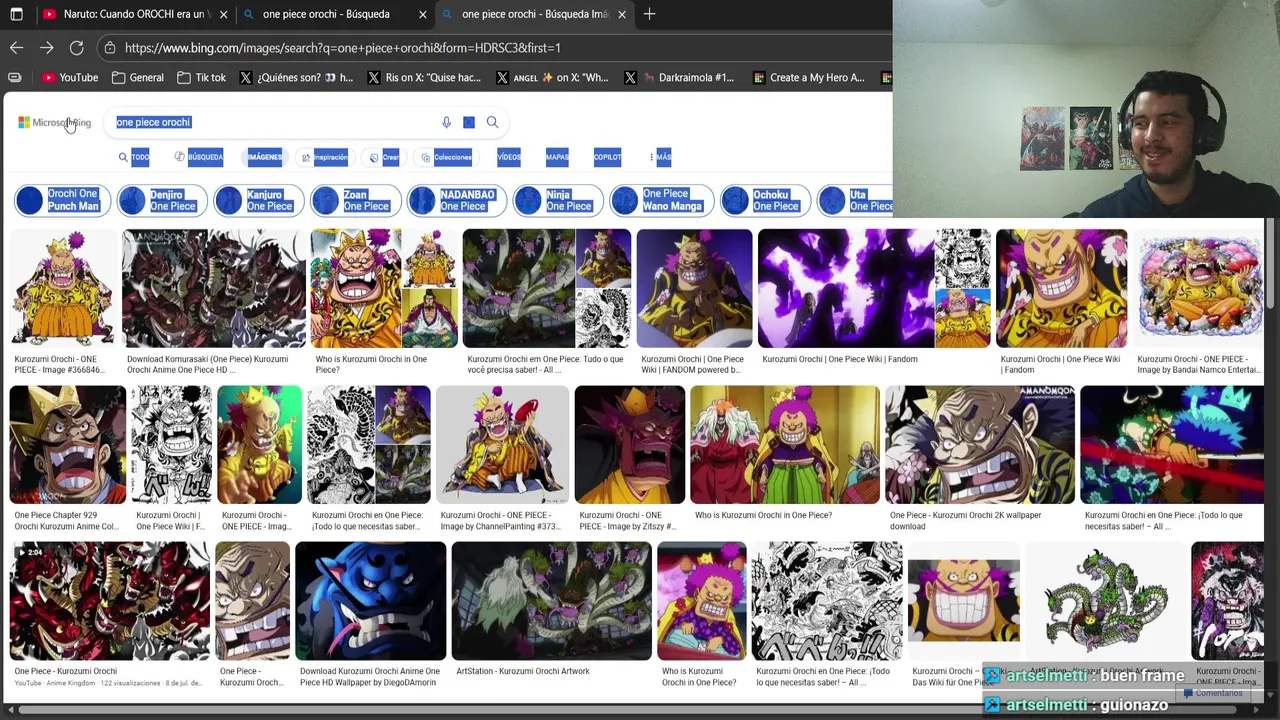
Task: Switch to the Naruto Orochi YouTube tab
Action: pos(135,14)
